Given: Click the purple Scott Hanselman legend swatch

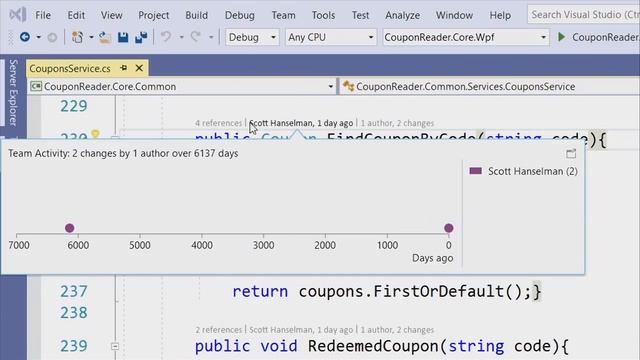Looking at the screenshot, I should pos(476,171).
